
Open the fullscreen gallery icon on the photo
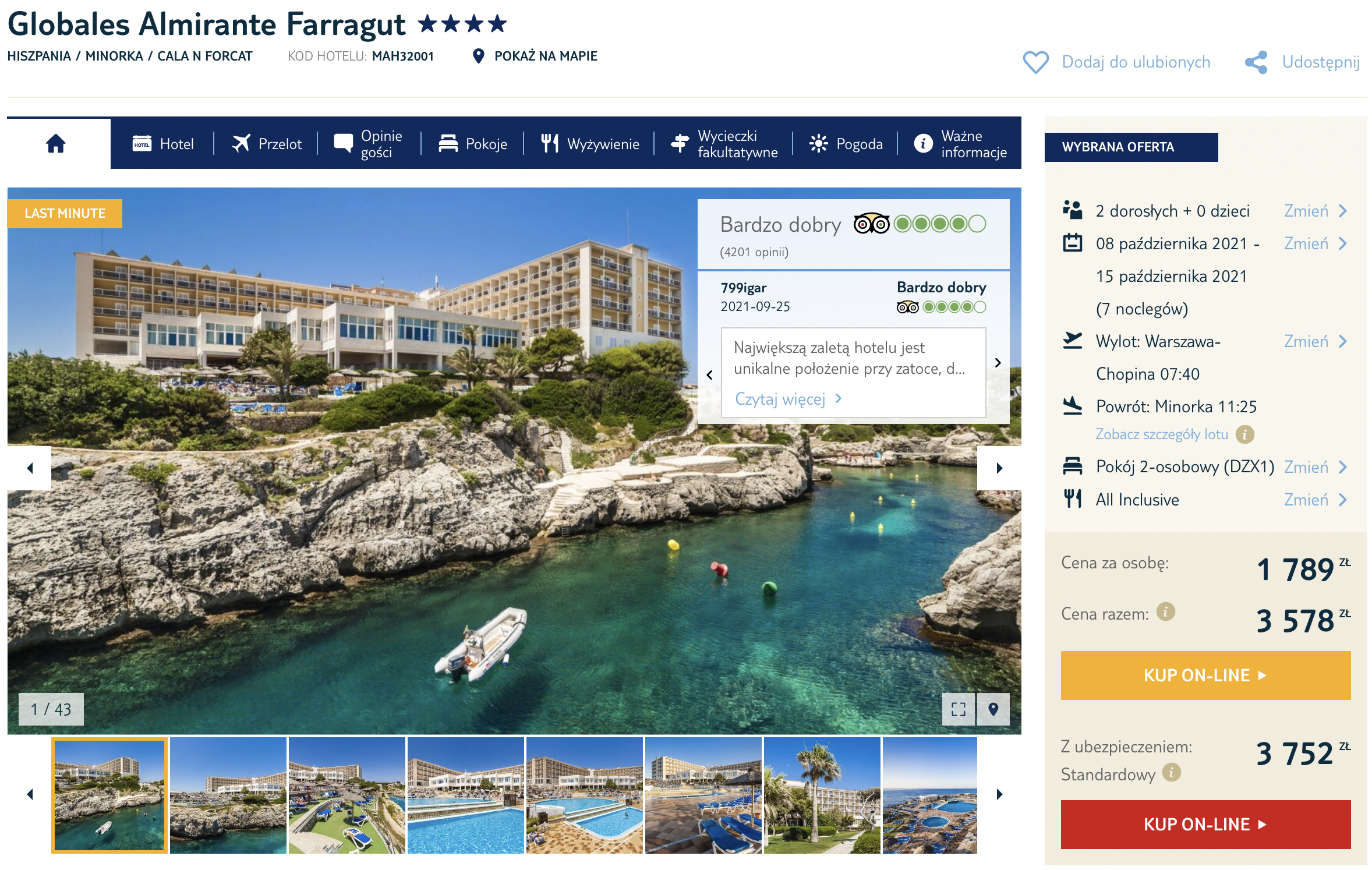coord(959,709)
